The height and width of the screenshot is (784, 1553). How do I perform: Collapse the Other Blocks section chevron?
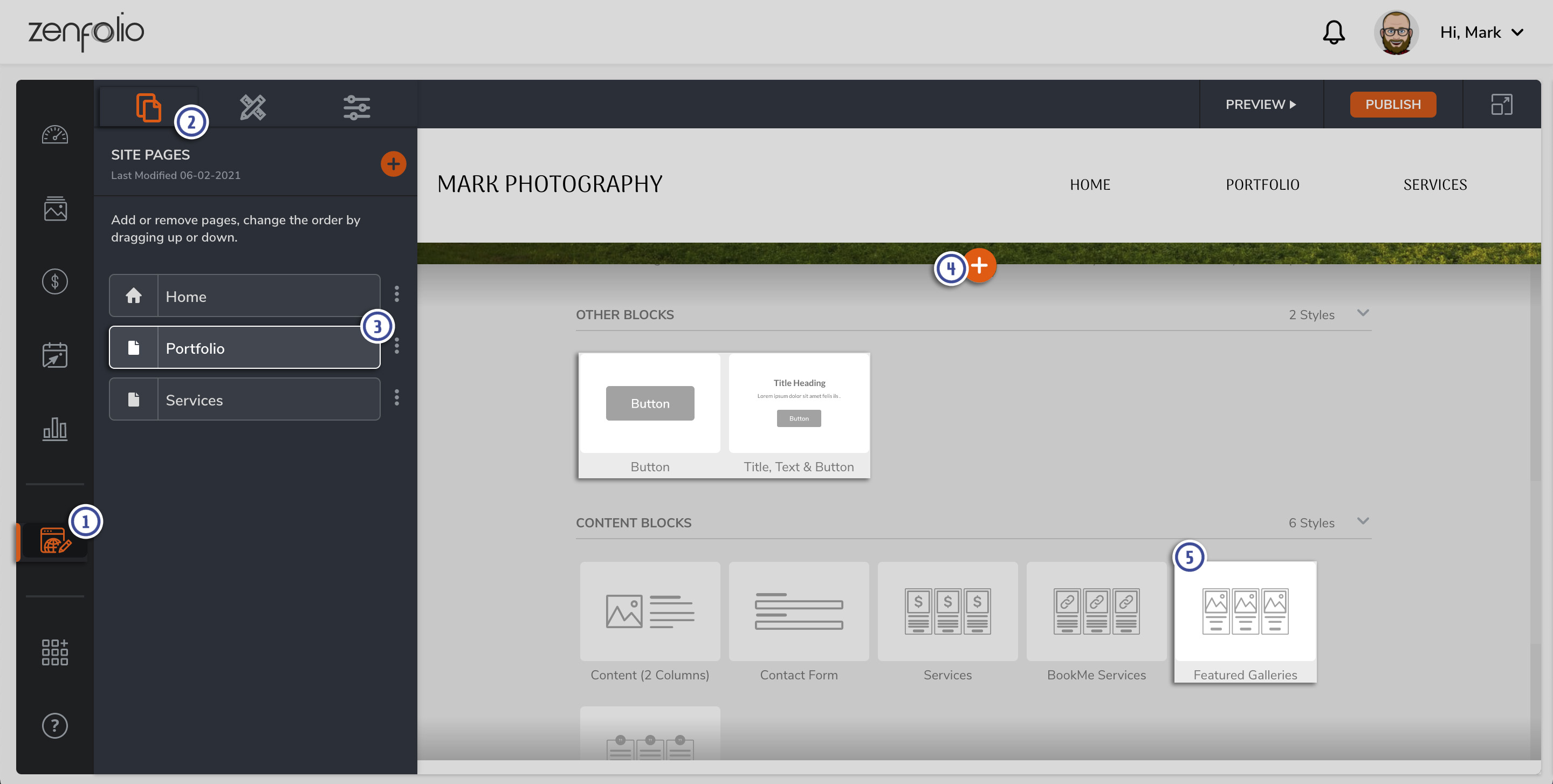point(1363,313)
